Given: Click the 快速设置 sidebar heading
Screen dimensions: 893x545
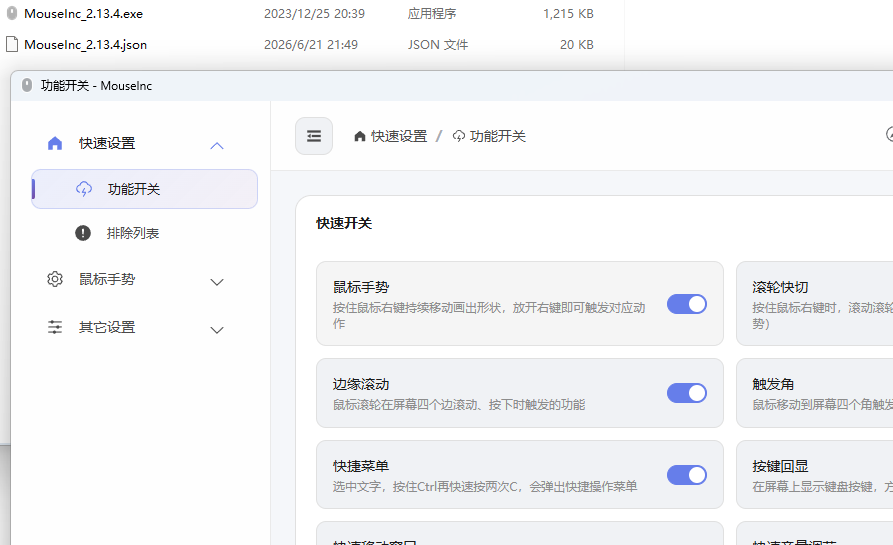Looking at the screenshot, I should point(107,143).
